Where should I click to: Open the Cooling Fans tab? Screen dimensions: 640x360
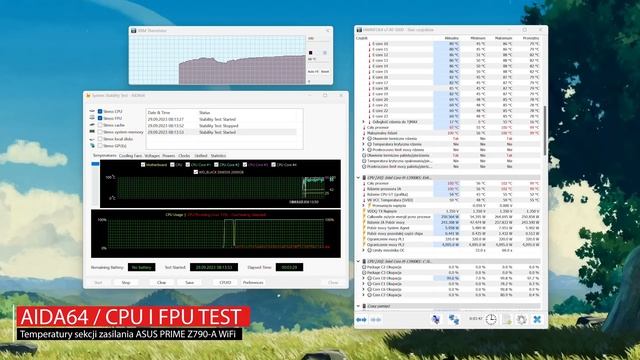130,156
